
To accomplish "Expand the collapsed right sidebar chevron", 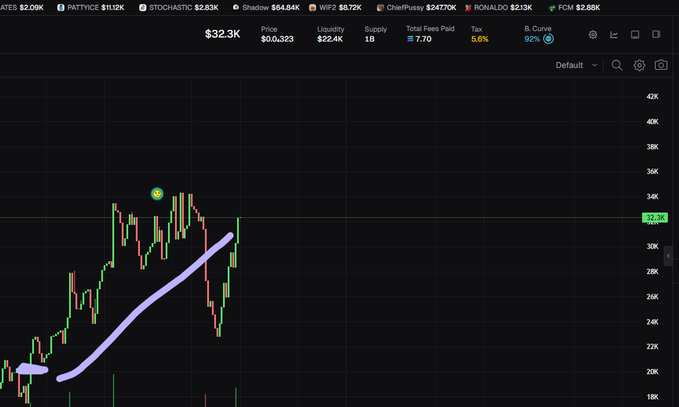I will pyautogui.click(x=668, y=256).
